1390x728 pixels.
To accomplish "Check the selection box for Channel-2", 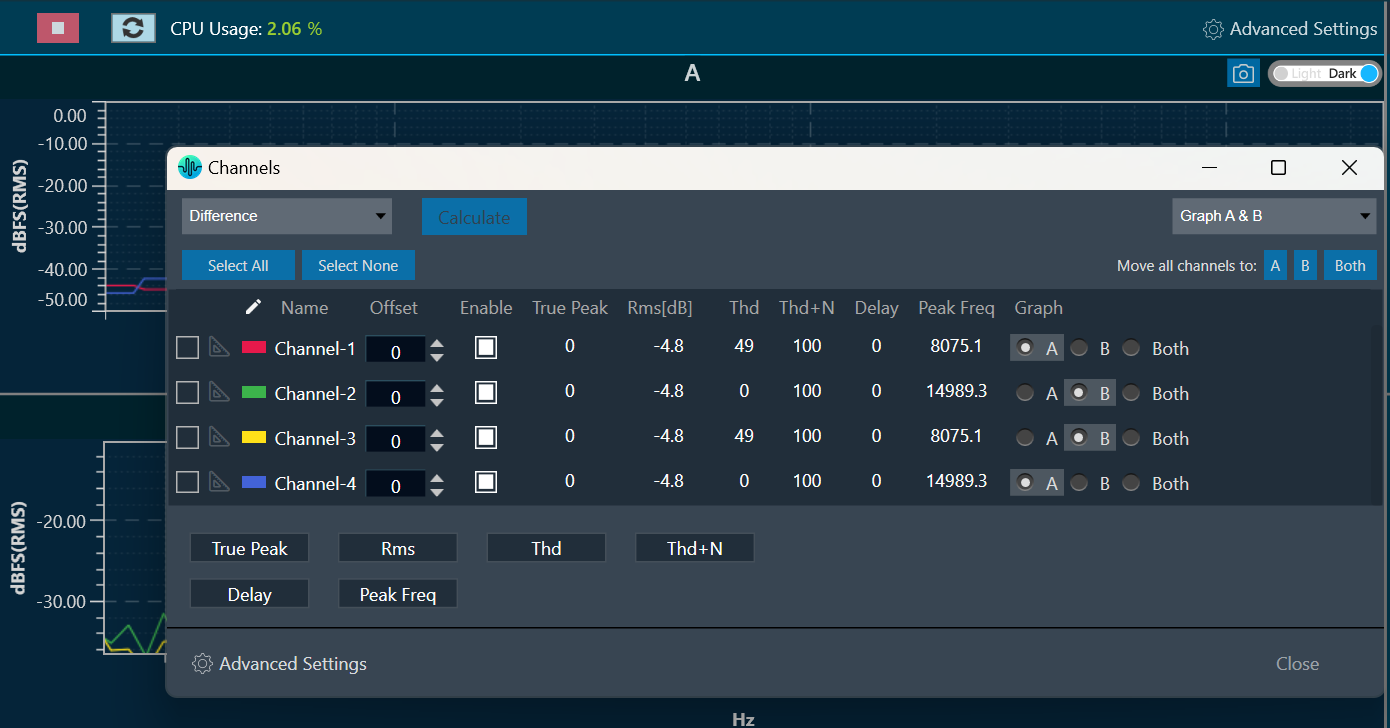I will point(187,392).
